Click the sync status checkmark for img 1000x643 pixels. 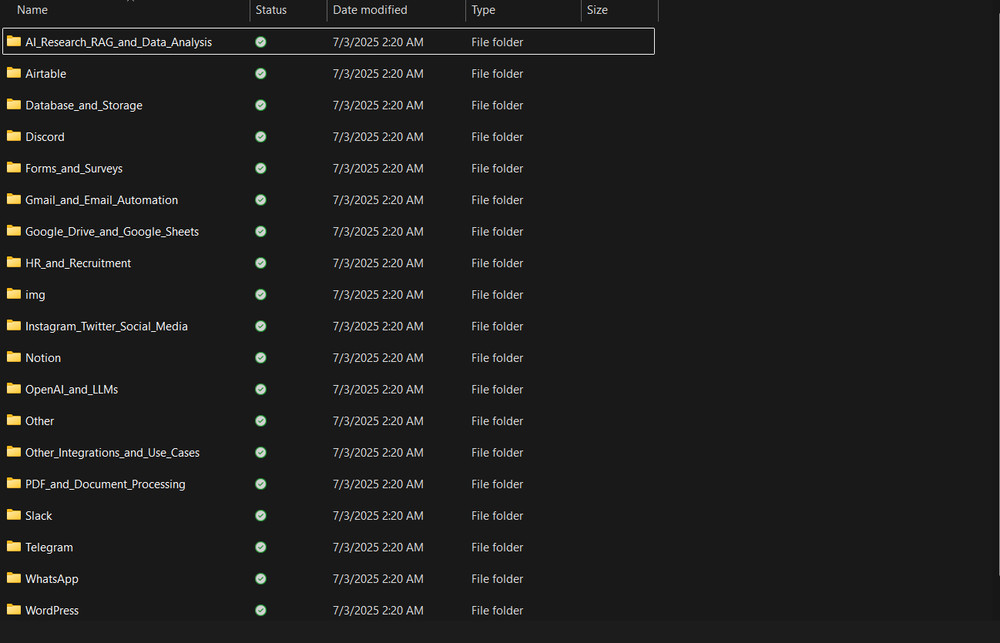pyautogui.click(x=261, y=294)
